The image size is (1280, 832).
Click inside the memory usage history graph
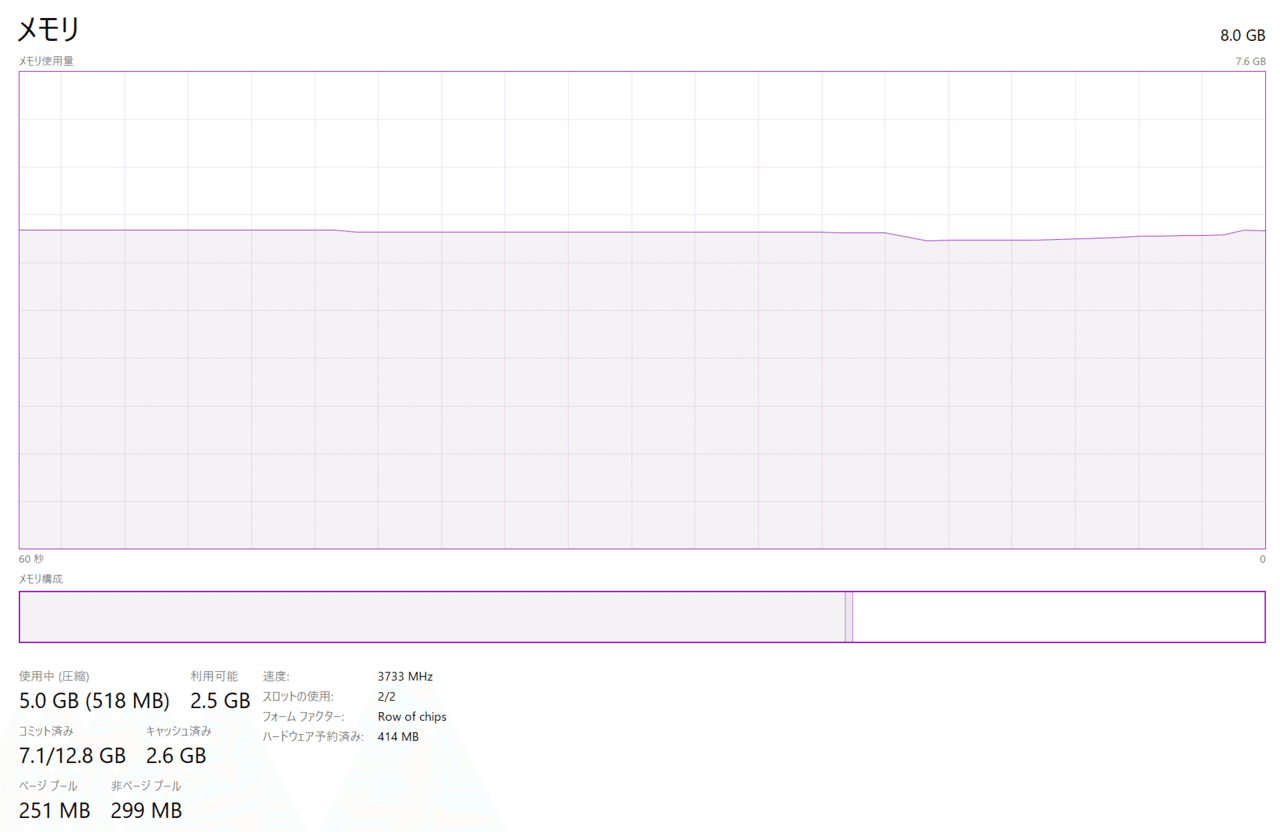642,310
